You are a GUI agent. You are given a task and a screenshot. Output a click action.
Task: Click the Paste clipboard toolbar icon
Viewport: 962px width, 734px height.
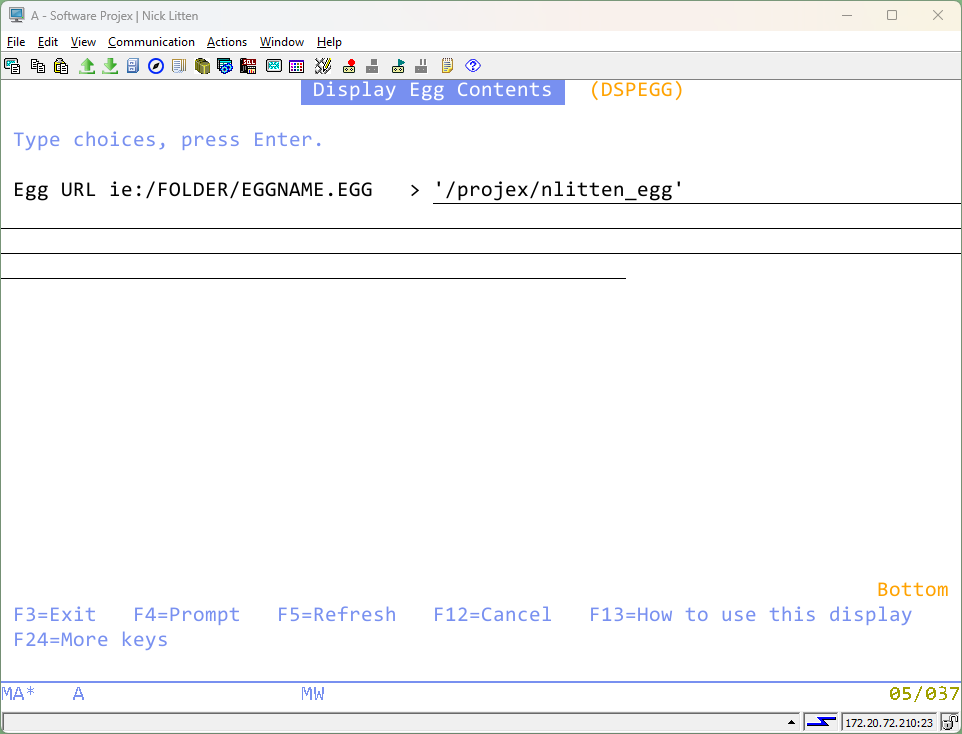(61, 66)
